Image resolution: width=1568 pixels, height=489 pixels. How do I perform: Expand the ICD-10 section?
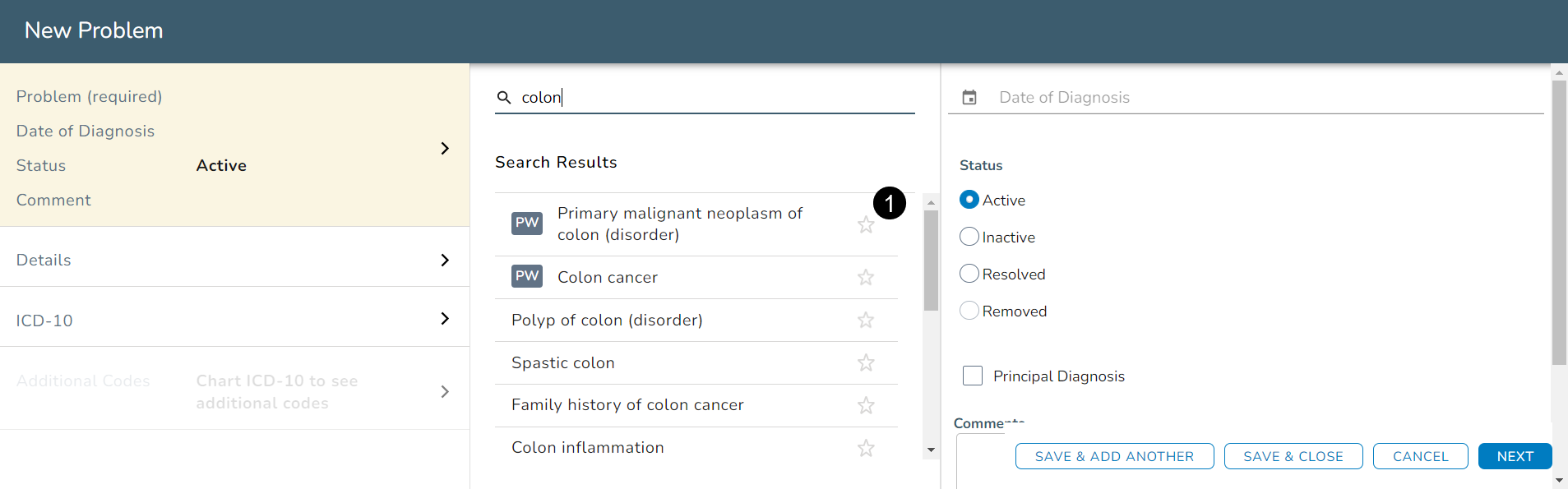(x=444, y=319)
